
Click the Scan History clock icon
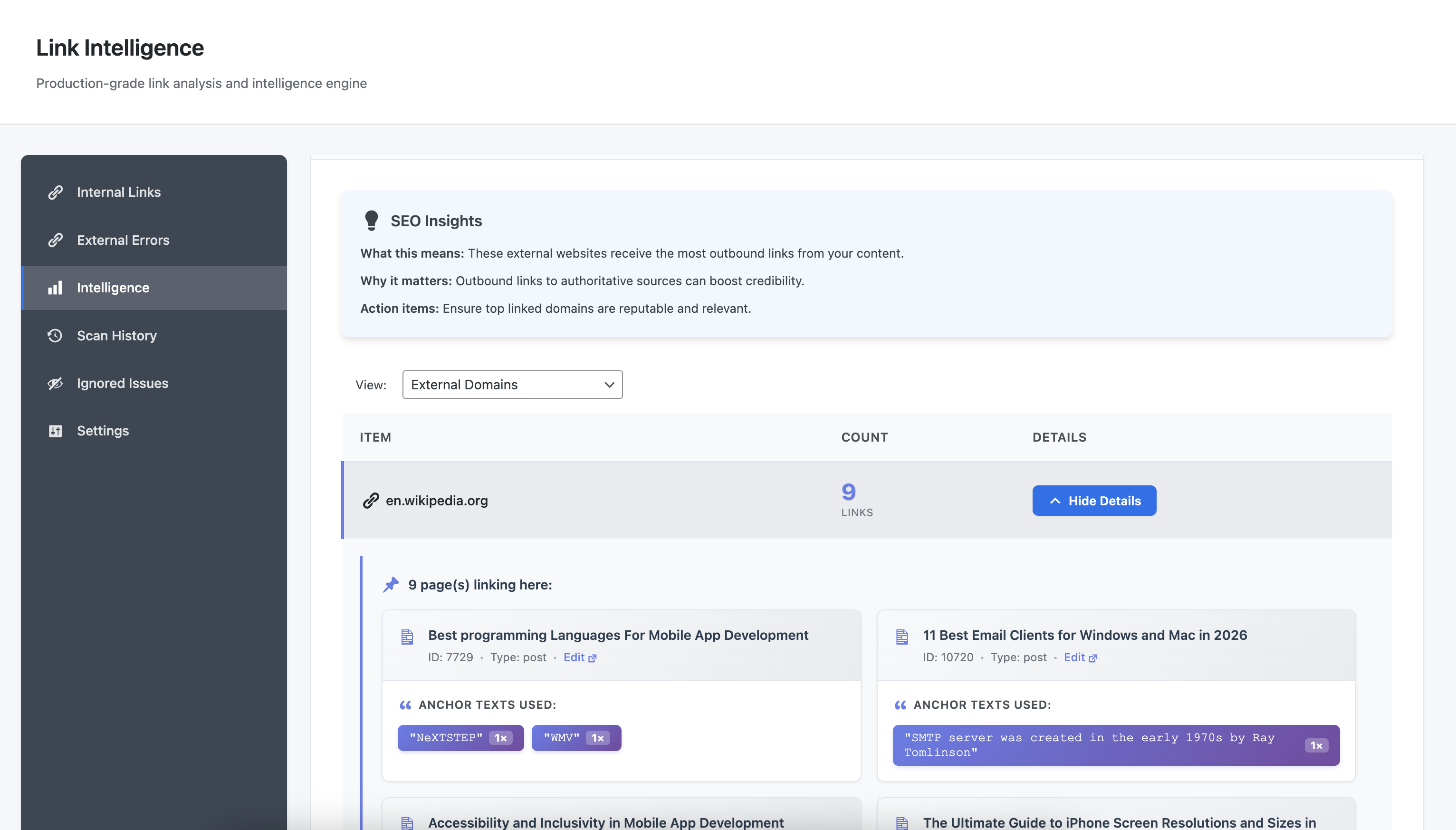(x=55, y=336)
